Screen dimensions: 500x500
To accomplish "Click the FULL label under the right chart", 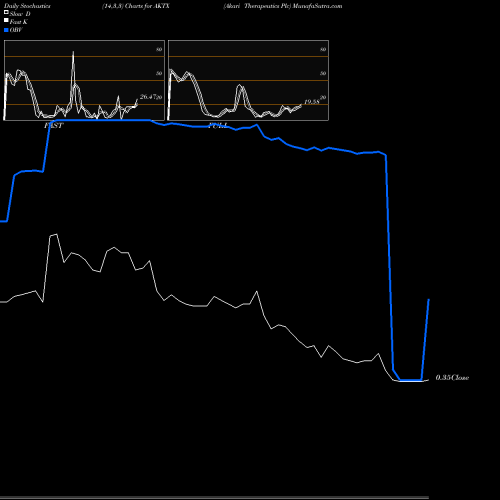I will (218, 125).
